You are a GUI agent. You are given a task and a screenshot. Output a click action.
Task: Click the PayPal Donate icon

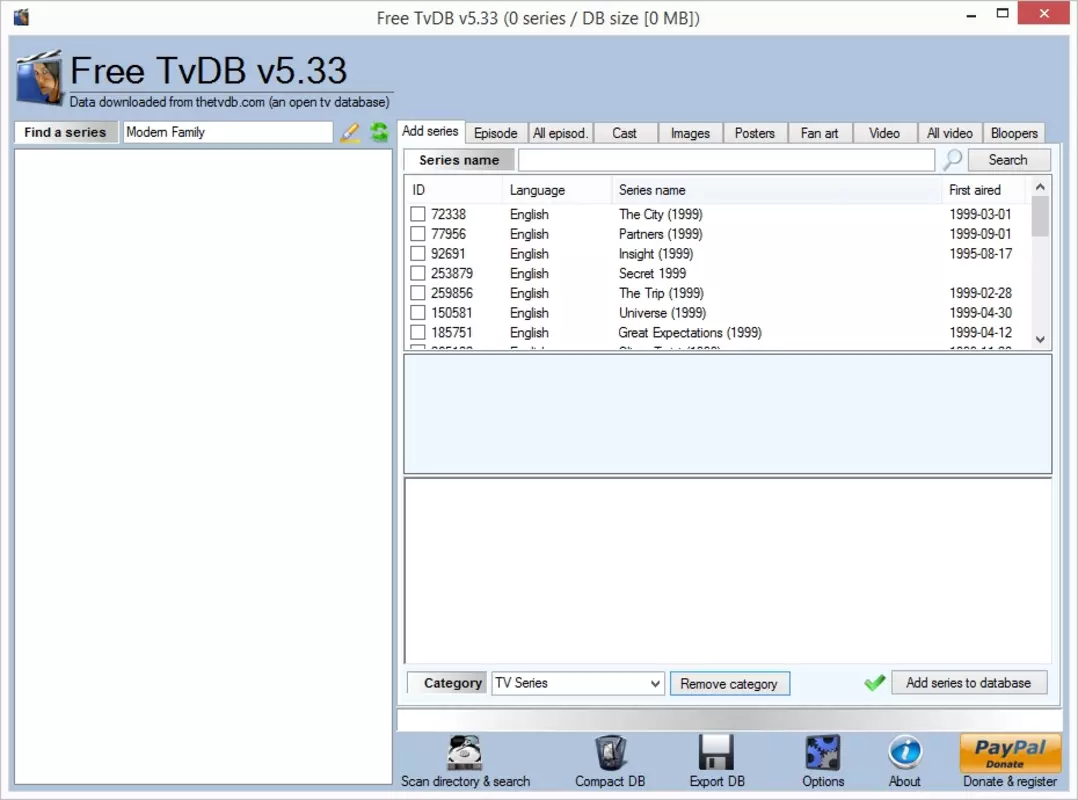pos(1009,753)
